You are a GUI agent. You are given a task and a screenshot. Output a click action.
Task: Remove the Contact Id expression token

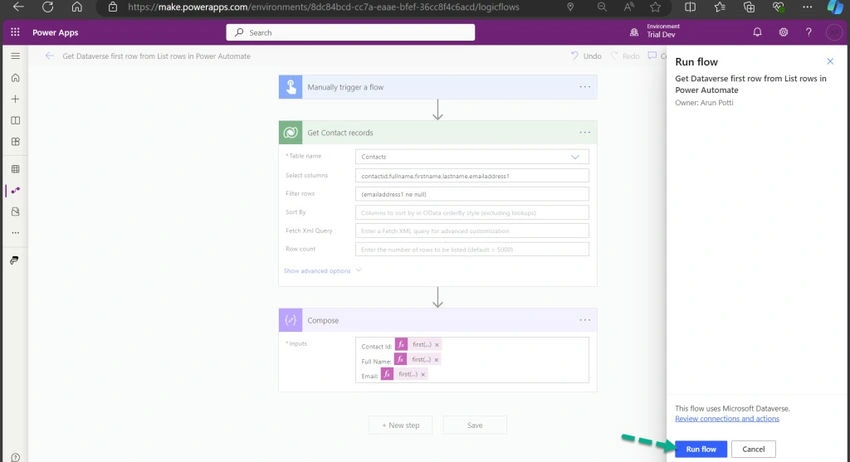point(437,345)
